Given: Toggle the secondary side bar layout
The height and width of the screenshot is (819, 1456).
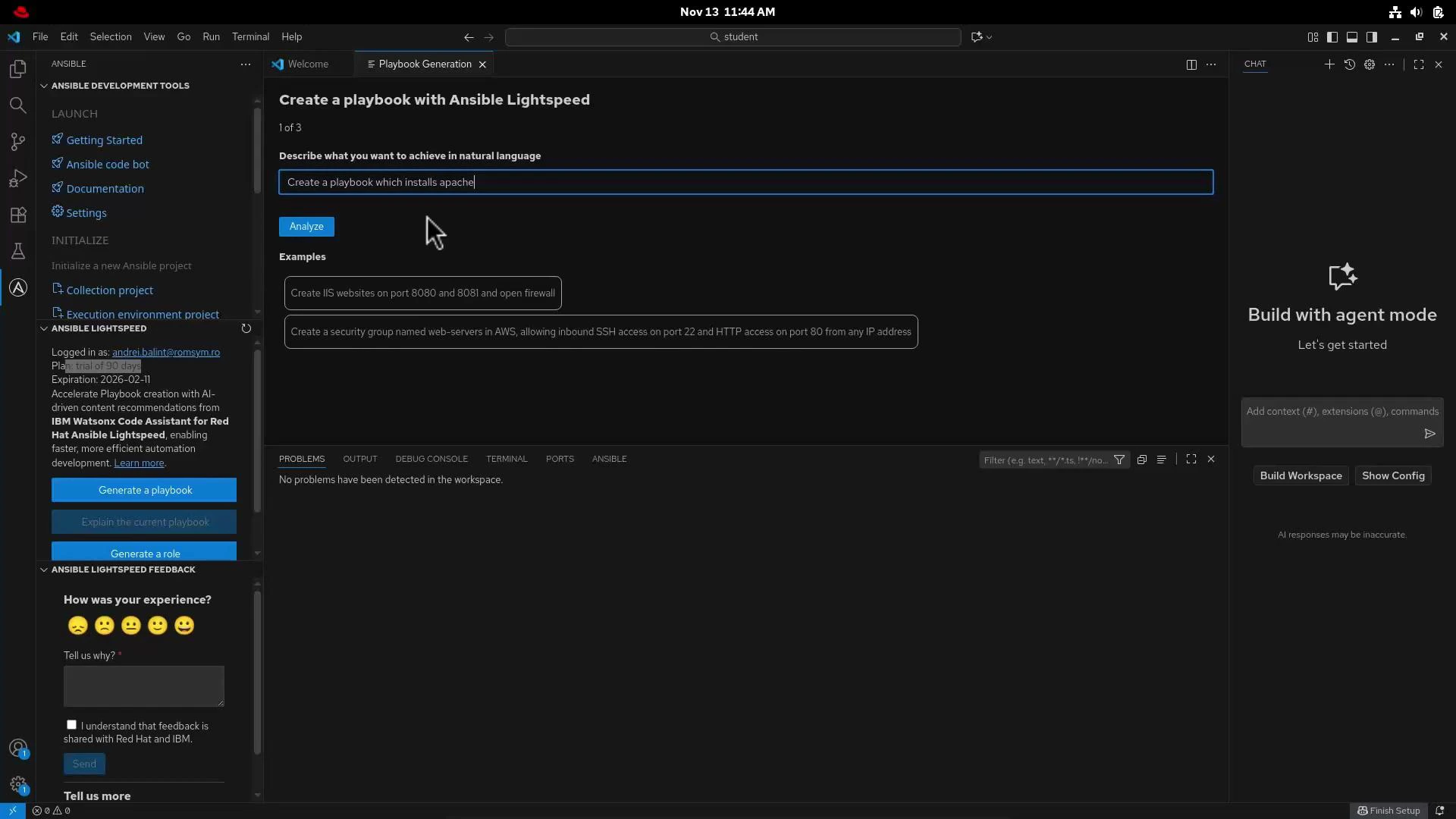Looking at the screenshot, I should point(1372,36).
